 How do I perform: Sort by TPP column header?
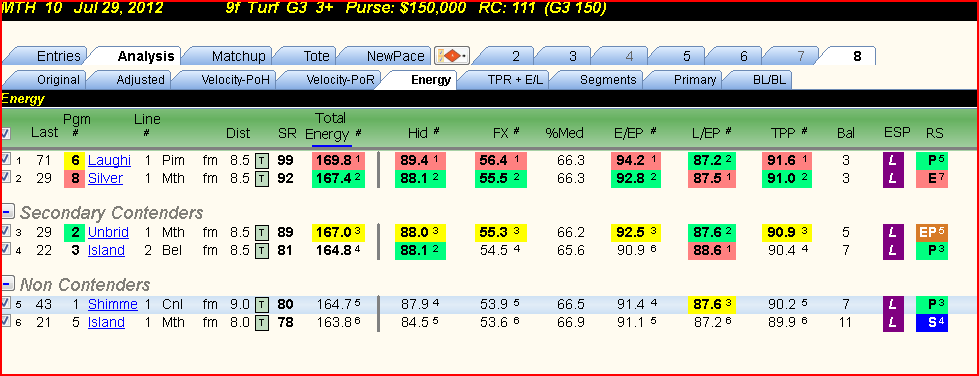coord(789,133)
